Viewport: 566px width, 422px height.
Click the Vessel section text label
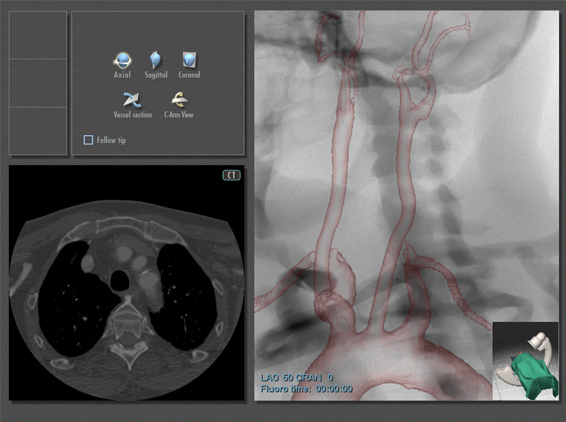pyautogui.click(x=133, y=115)
